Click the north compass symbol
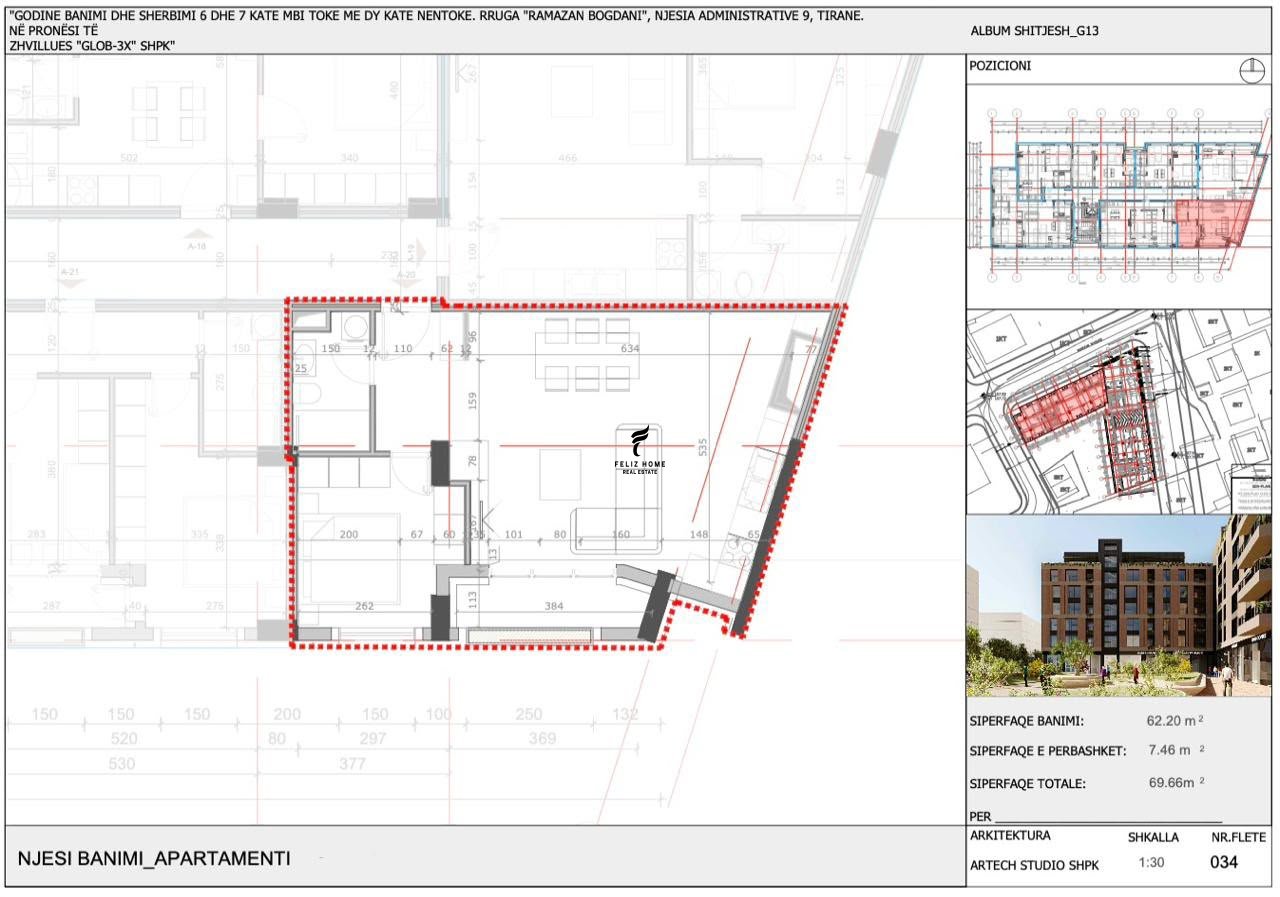Image resolution: width=1280 pixels, height=897 pixels. click(x=1250, y=70)
